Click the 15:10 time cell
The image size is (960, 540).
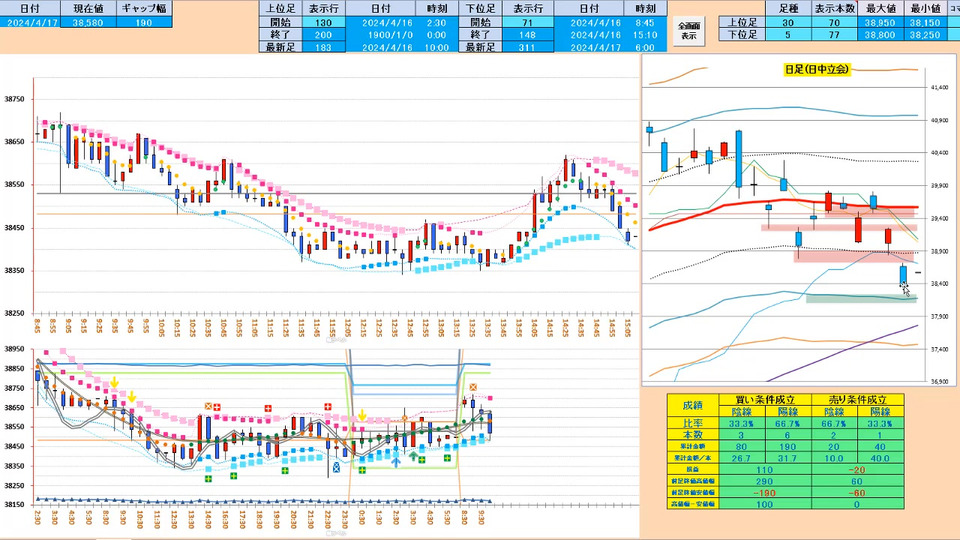(x=645, y=35)
